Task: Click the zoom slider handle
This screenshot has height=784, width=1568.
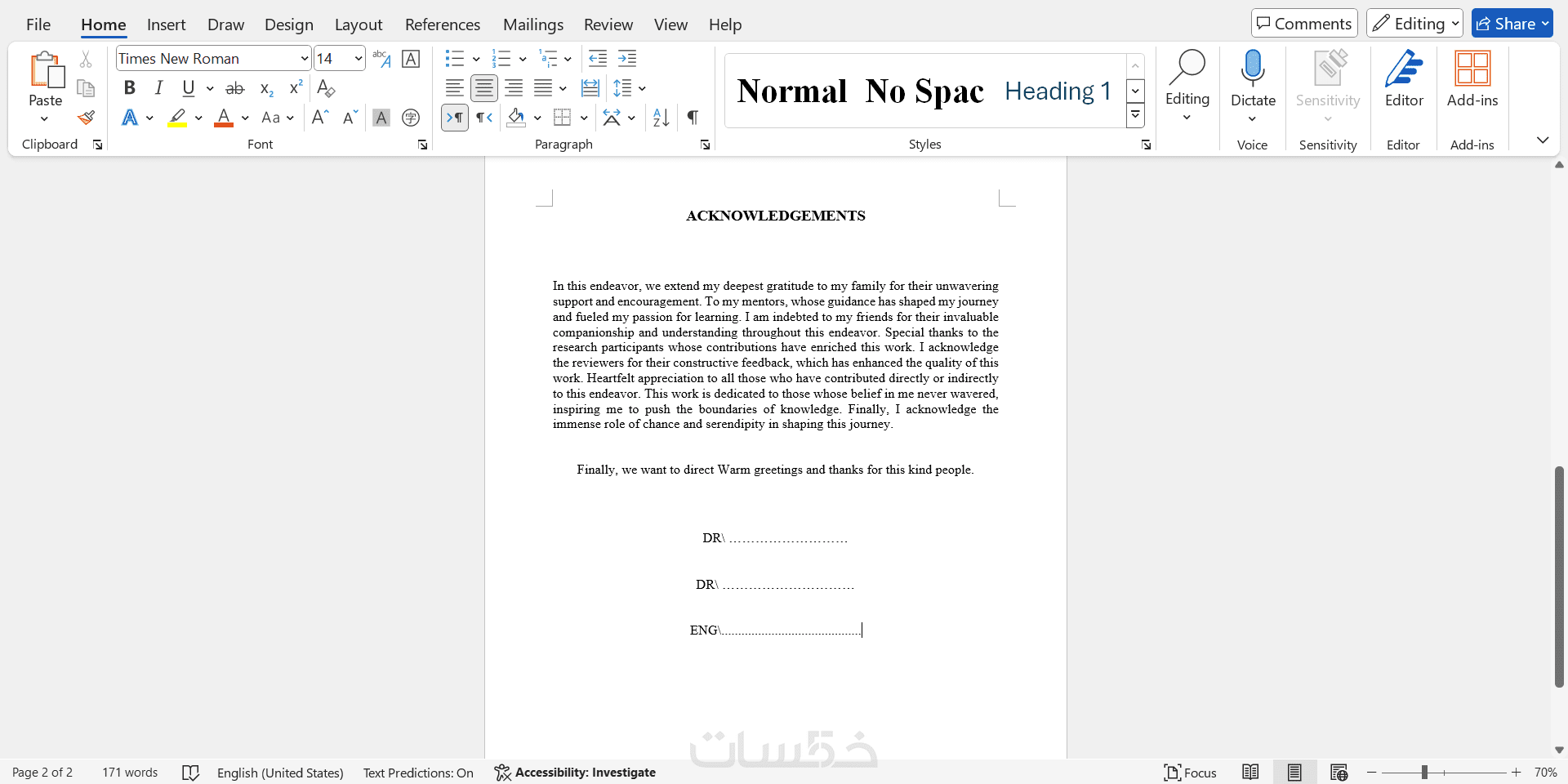Action: pos(1424,773)
